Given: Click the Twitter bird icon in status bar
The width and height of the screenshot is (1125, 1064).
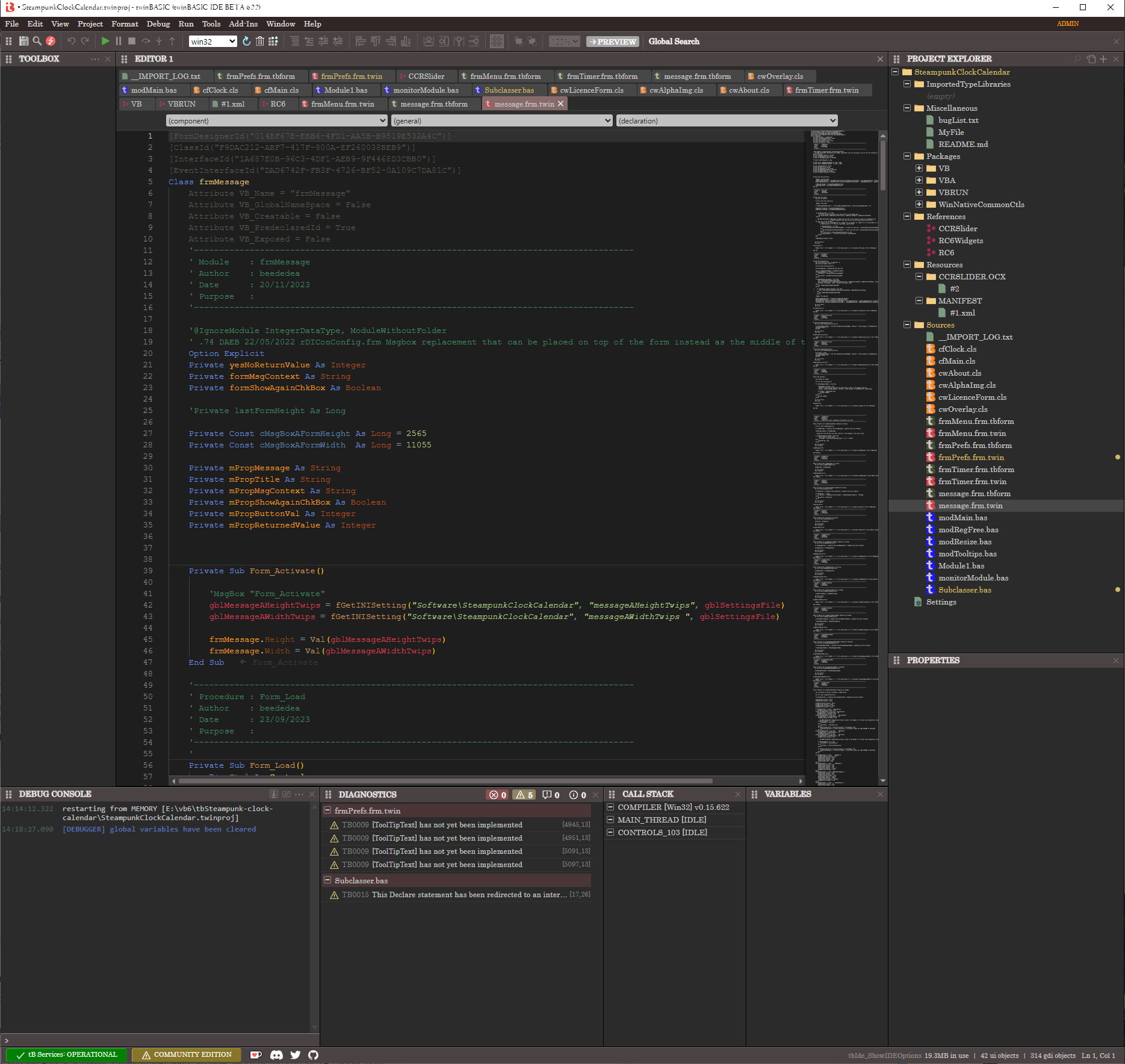Looking at the screenshot, I should click(x=295, y=1055).
